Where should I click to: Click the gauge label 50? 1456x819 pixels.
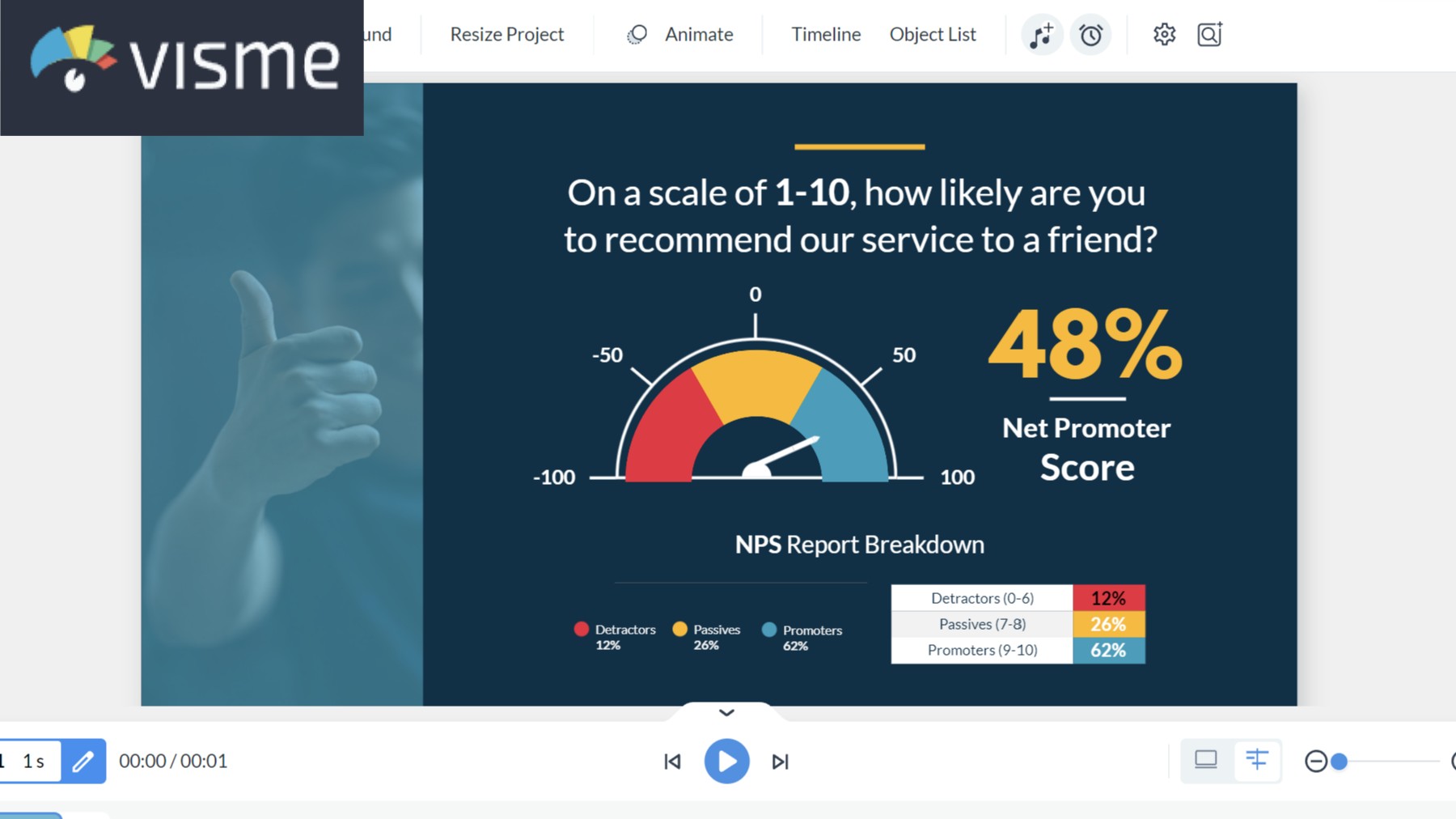(x=904, y=355)
